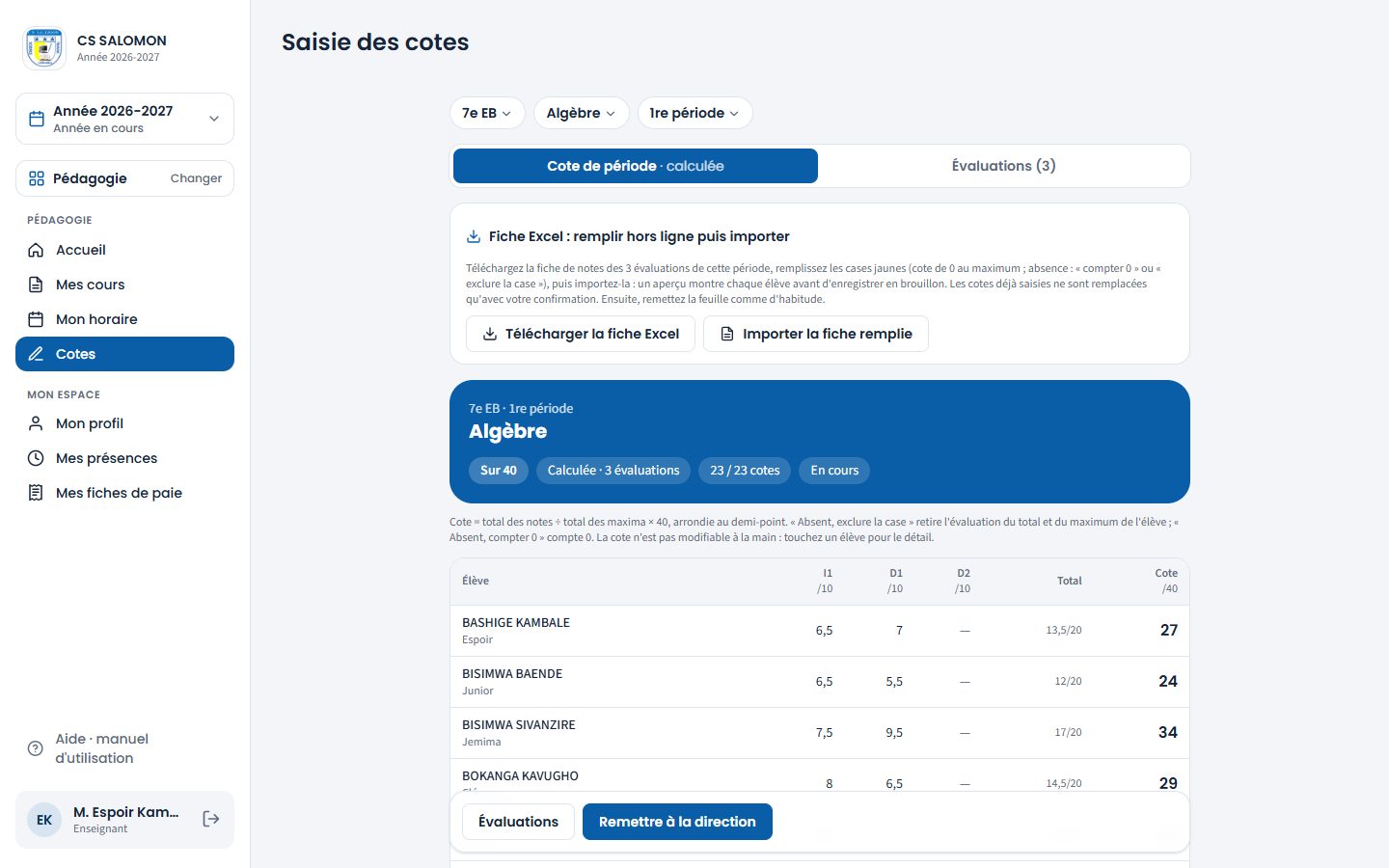Viewport: 1389px width, 868px height.
Task: Open the 7e EB class dropdown
Action: pyautogui.click(x=487, y=113)
